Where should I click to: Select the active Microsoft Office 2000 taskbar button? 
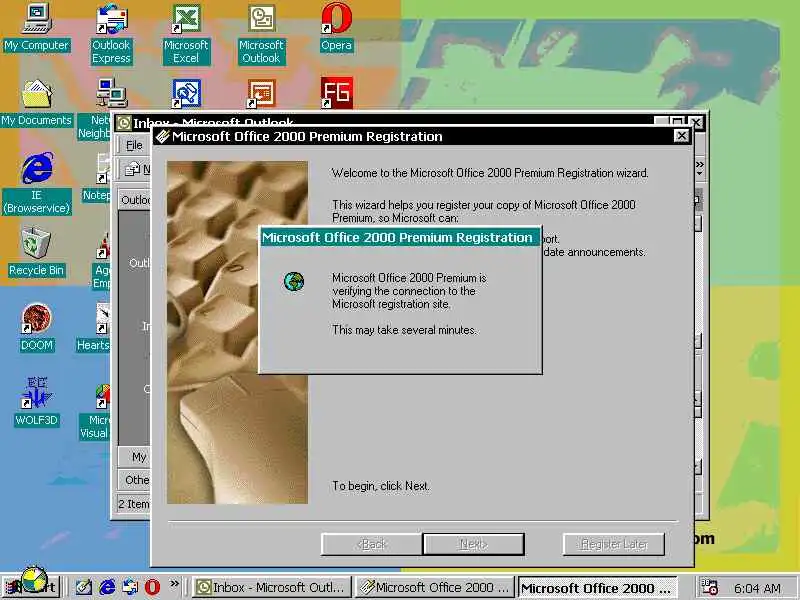(x=597, y=587)
